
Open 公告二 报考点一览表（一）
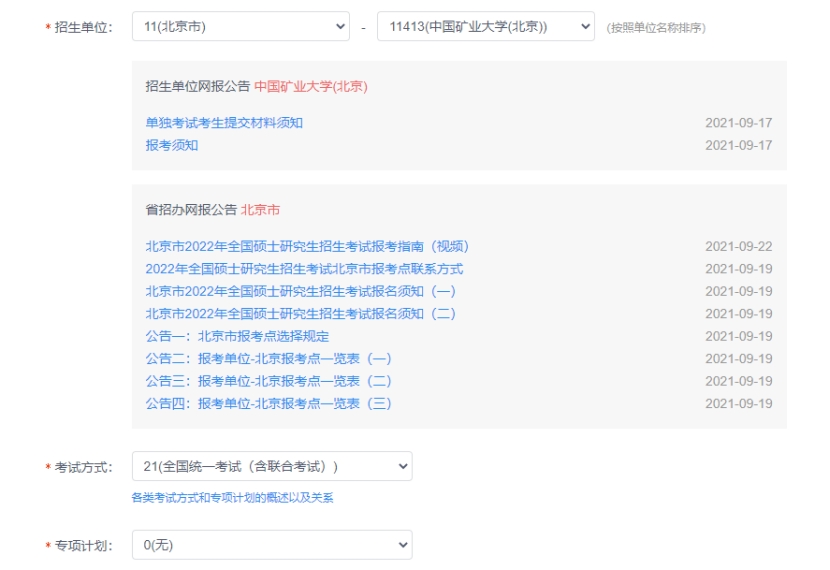pos(268,359)
